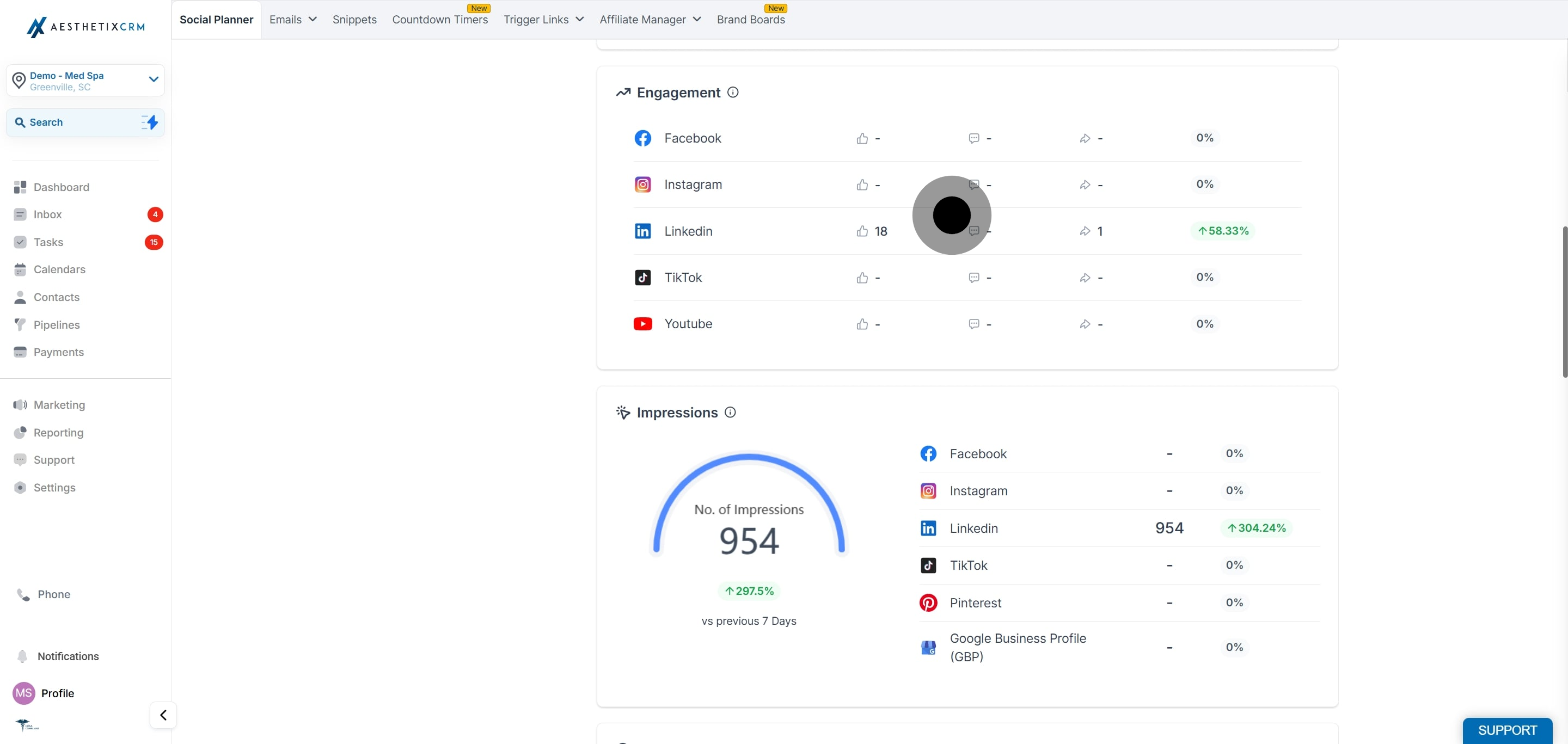Click the page vertical scrollbar
This screenshot has height=744, width=1568.
click(1564, 302)
